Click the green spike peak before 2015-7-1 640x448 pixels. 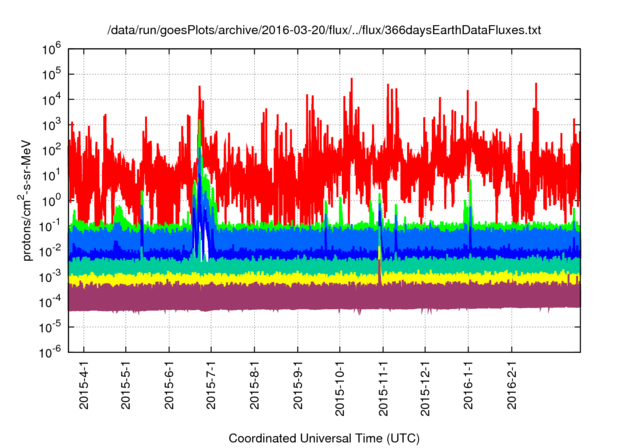[201, 124]
